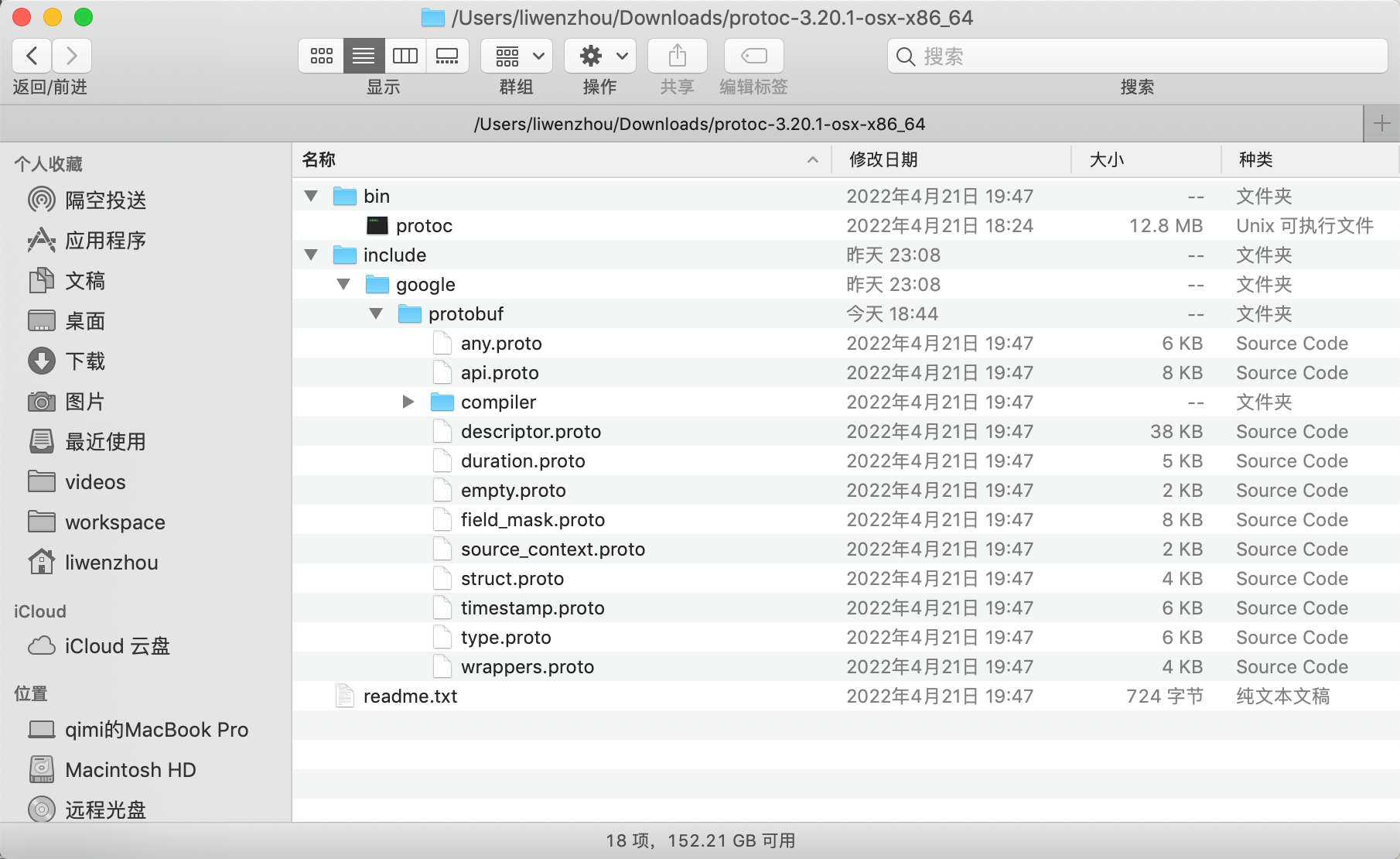Image resolution: width=1400 pixels, height=859 pixels.
Task: Click the 724 字节 size of readme.txt
Action: (1165, 696)
